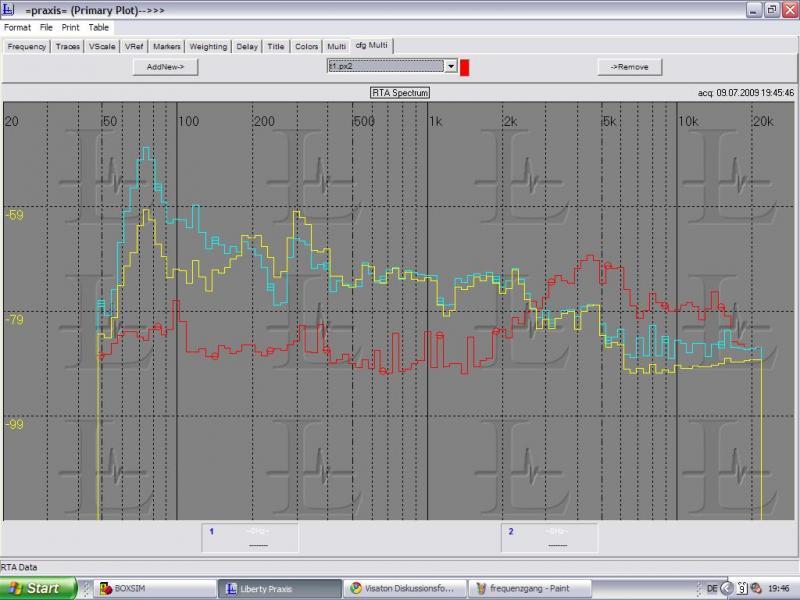The height and width of the screenshot is (600, 800).
Task: Click the praxis window title bar icon
Action: 9,9
